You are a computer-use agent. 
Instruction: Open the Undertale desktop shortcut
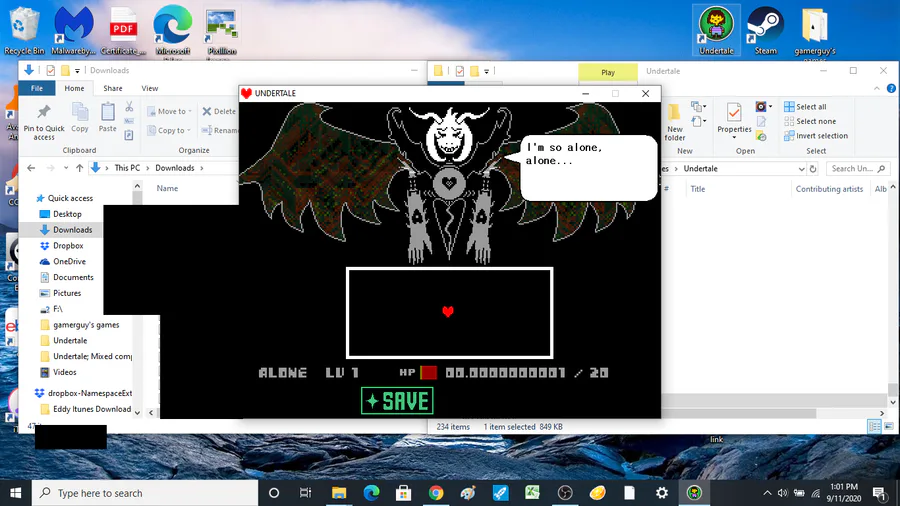(x=716, y=30)
